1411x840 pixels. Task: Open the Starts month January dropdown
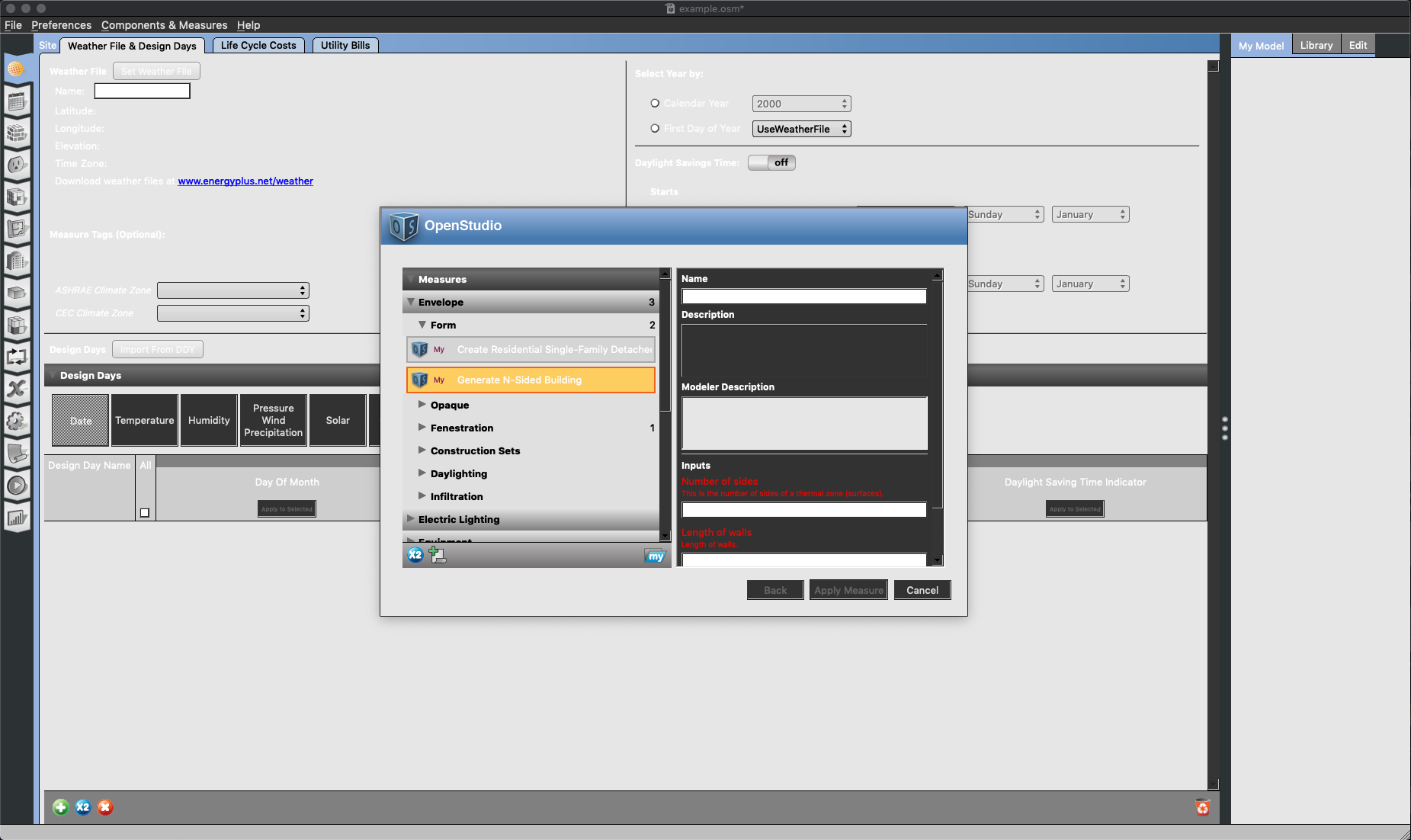pyautogui.click(x=1090, y=214)
